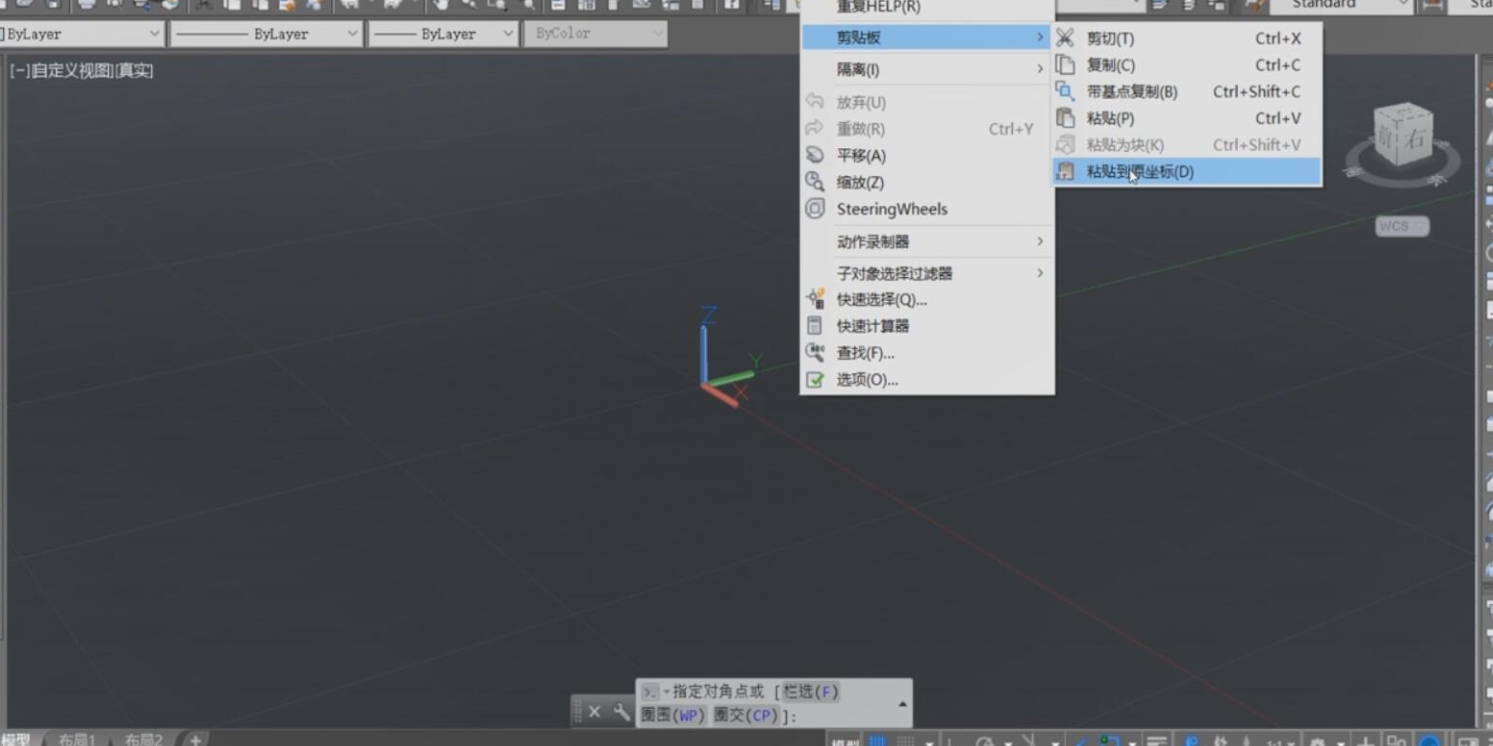The image size is (1493, 746).
Task: Toggle lineweight display in status bar
Action: pyautogui.click(x=1157, y=741)
